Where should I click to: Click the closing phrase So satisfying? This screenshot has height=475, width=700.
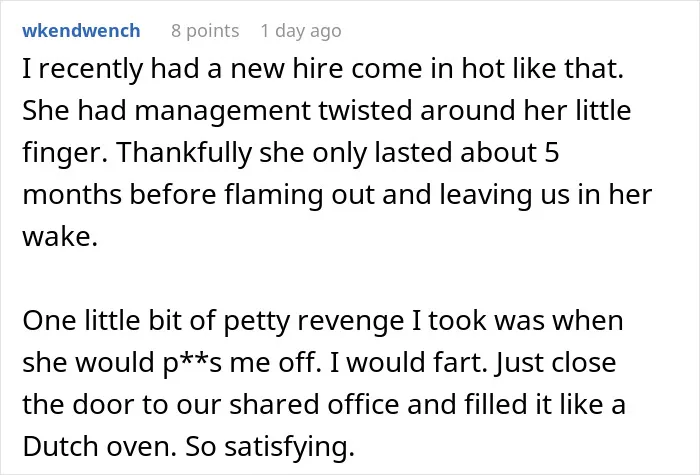tap(270, 446)
